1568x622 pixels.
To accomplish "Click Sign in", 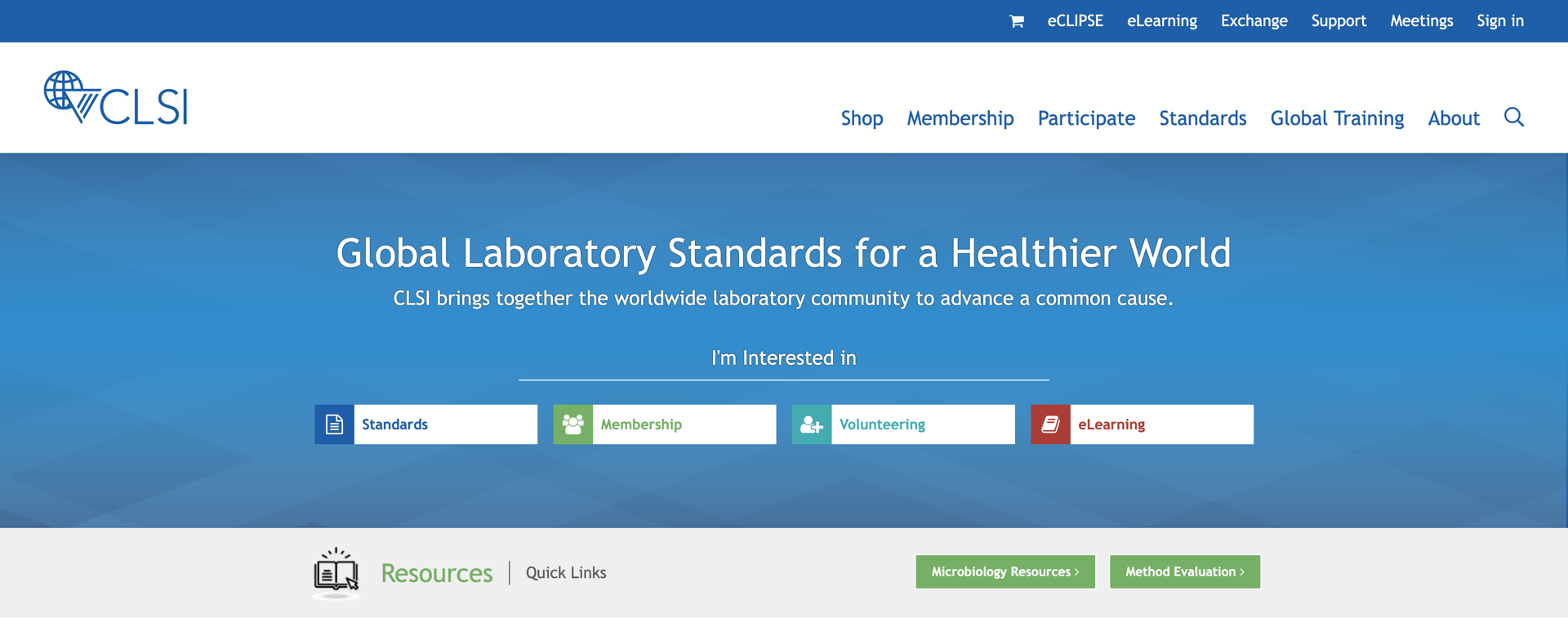I will pyautogui.click(x=1499, y=21).
